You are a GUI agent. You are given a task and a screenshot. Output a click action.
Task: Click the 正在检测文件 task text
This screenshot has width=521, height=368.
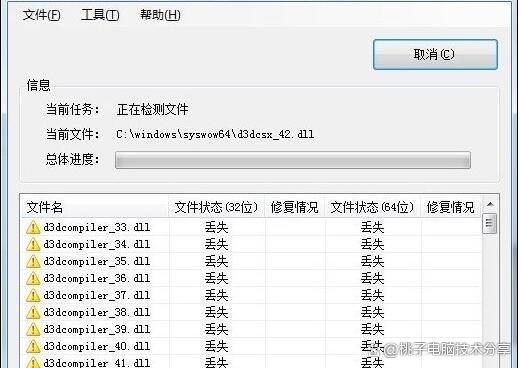[x=153, y=110]
